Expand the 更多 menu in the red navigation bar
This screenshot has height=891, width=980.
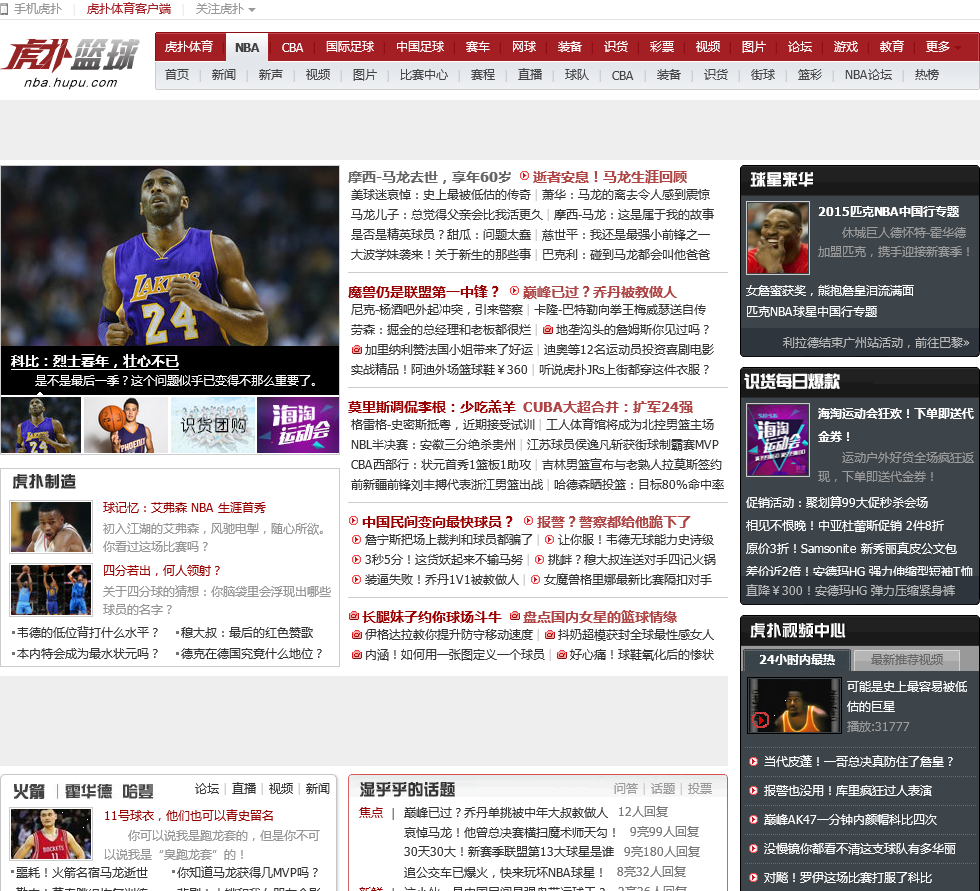[942, 47]
